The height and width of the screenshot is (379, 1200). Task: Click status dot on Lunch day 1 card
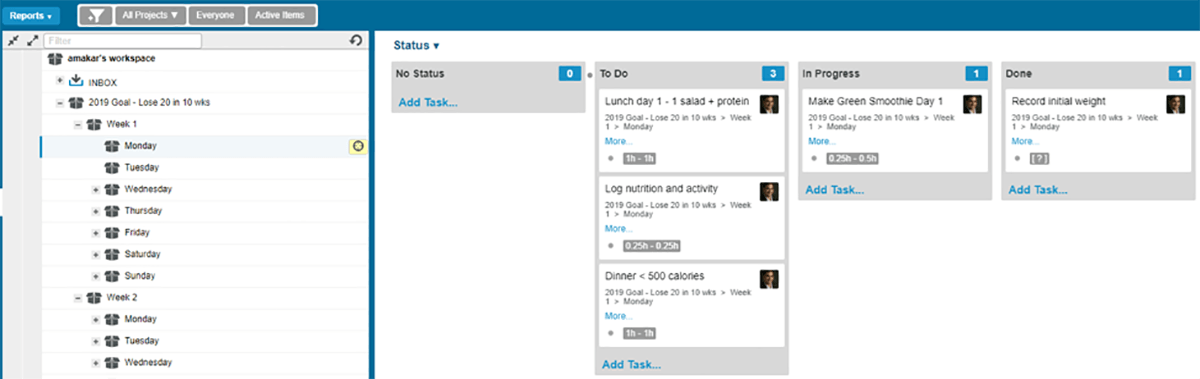pos(611,158)
